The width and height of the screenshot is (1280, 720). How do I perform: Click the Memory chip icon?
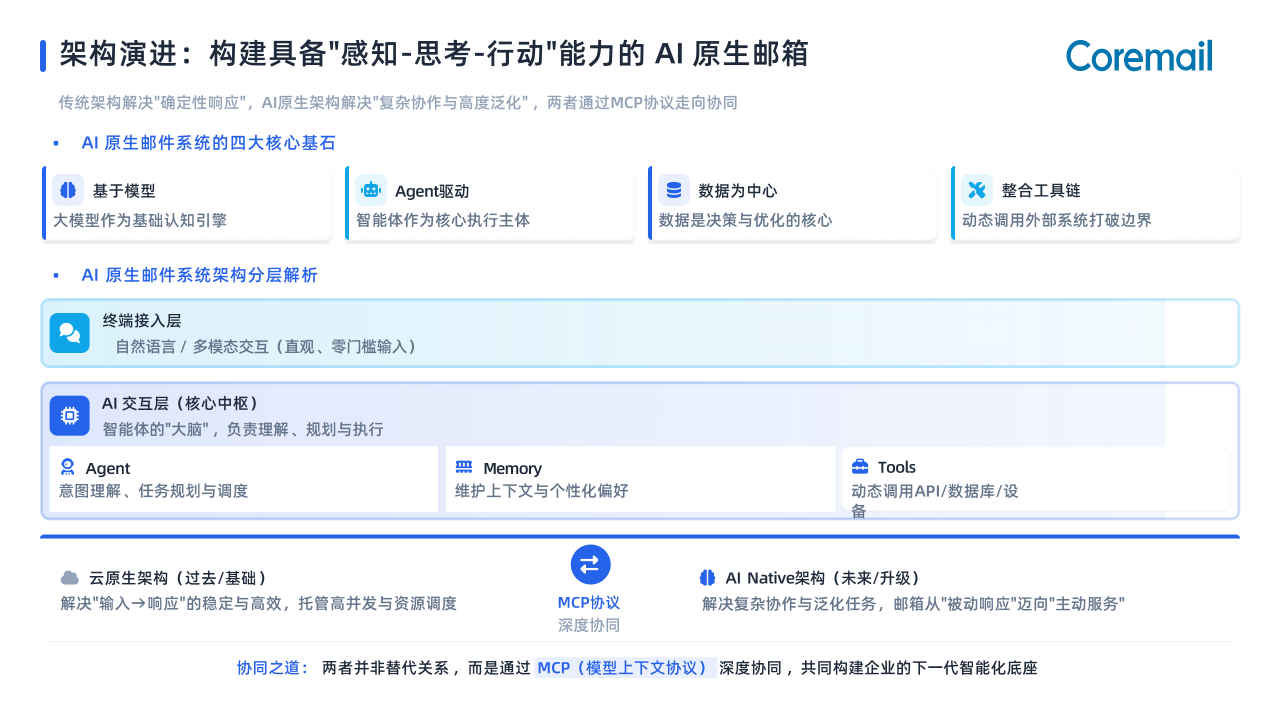[464, 467]
